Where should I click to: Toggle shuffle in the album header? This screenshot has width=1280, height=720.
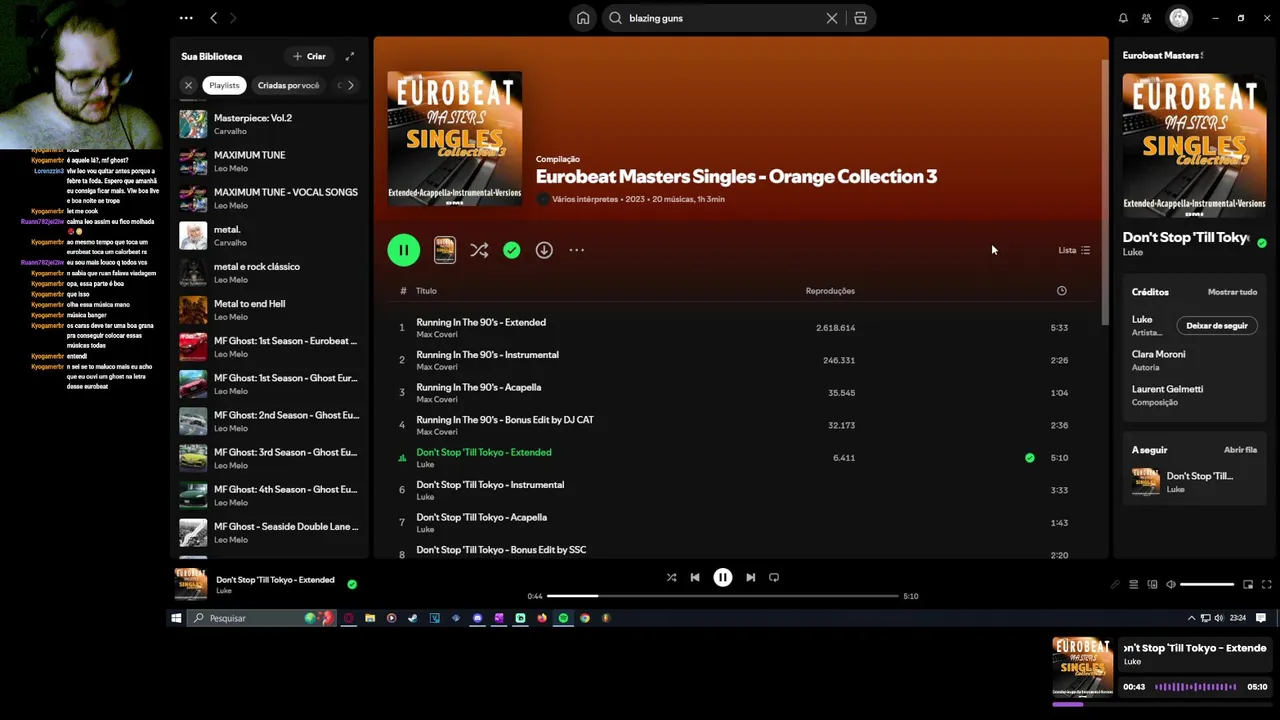pyautogui.click(x=479, y=250)
